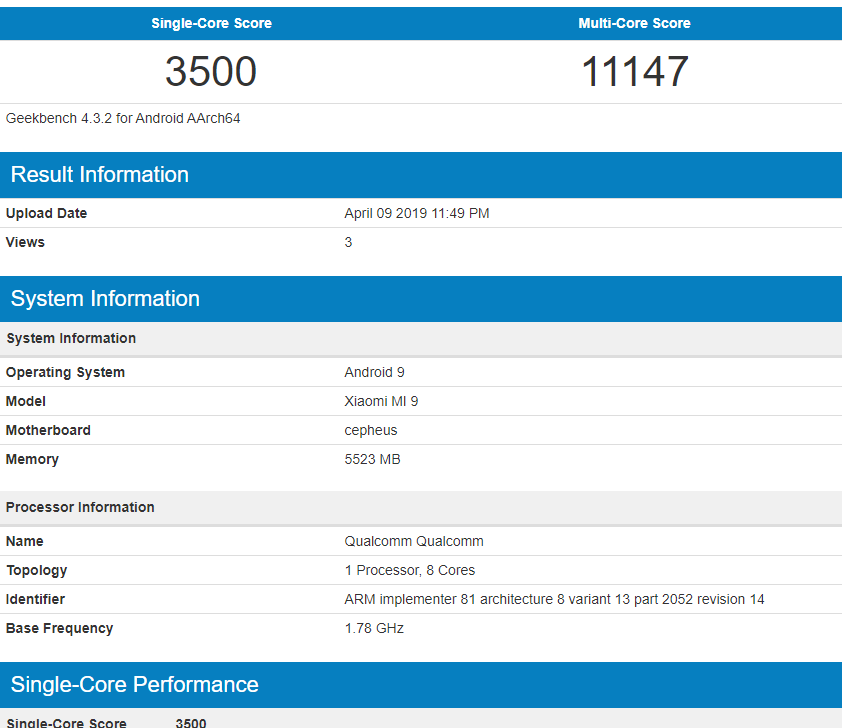This screenshot has height=728, width=842.
Task: Click the Upload Date label
Action: (46, 213)
